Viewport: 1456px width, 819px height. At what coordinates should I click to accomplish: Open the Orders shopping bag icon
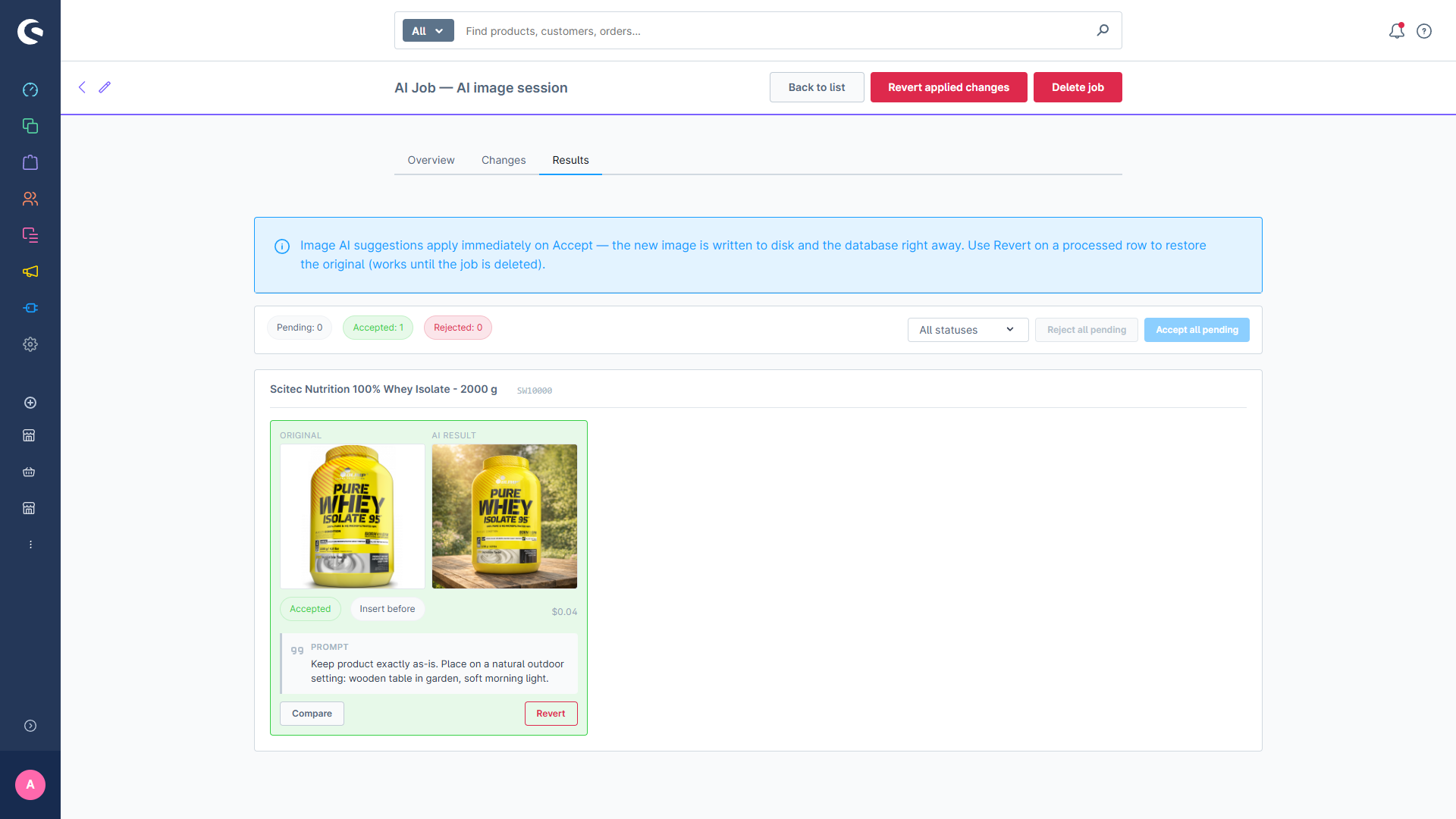(x=30, y=162)
